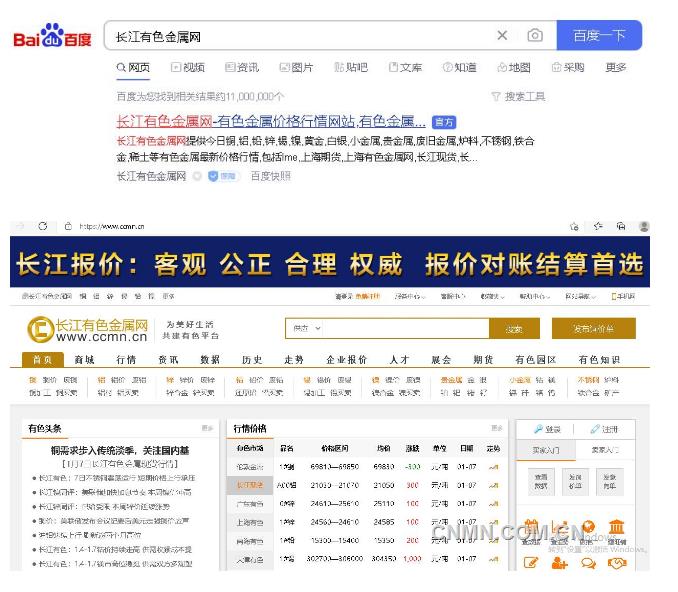The height and width of the screenshot is (592, 678).
Task: Click the gold 搜索 button on ccmn site
Action: (x=515, y=329)
